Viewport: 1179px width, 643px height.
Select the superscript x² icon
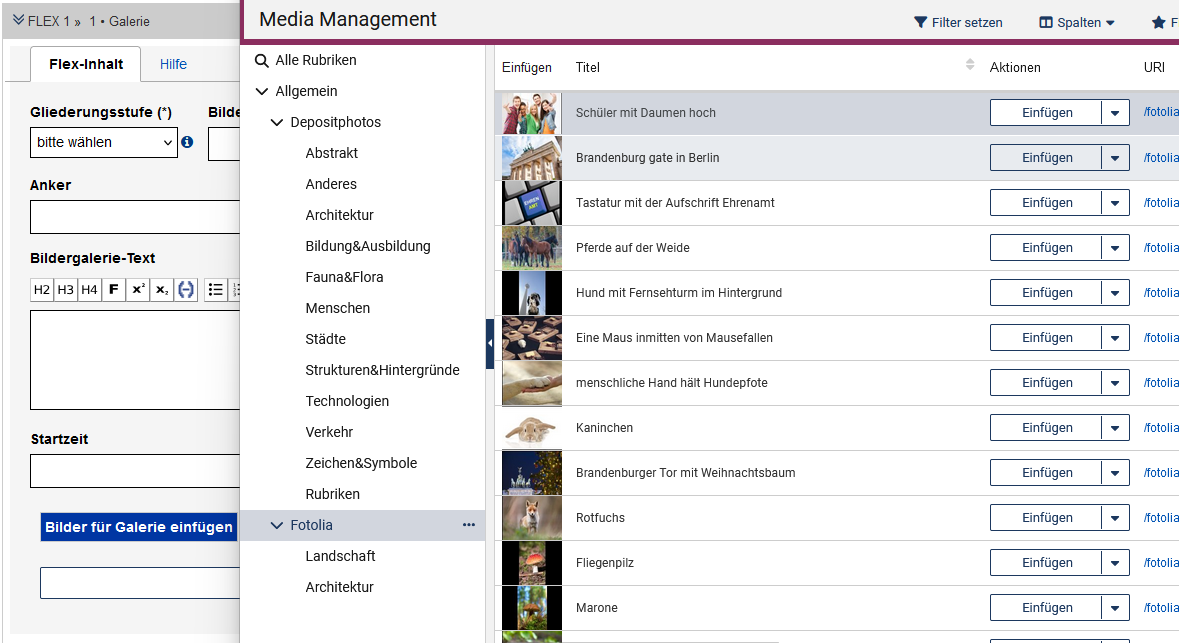(x=137, y=289)
